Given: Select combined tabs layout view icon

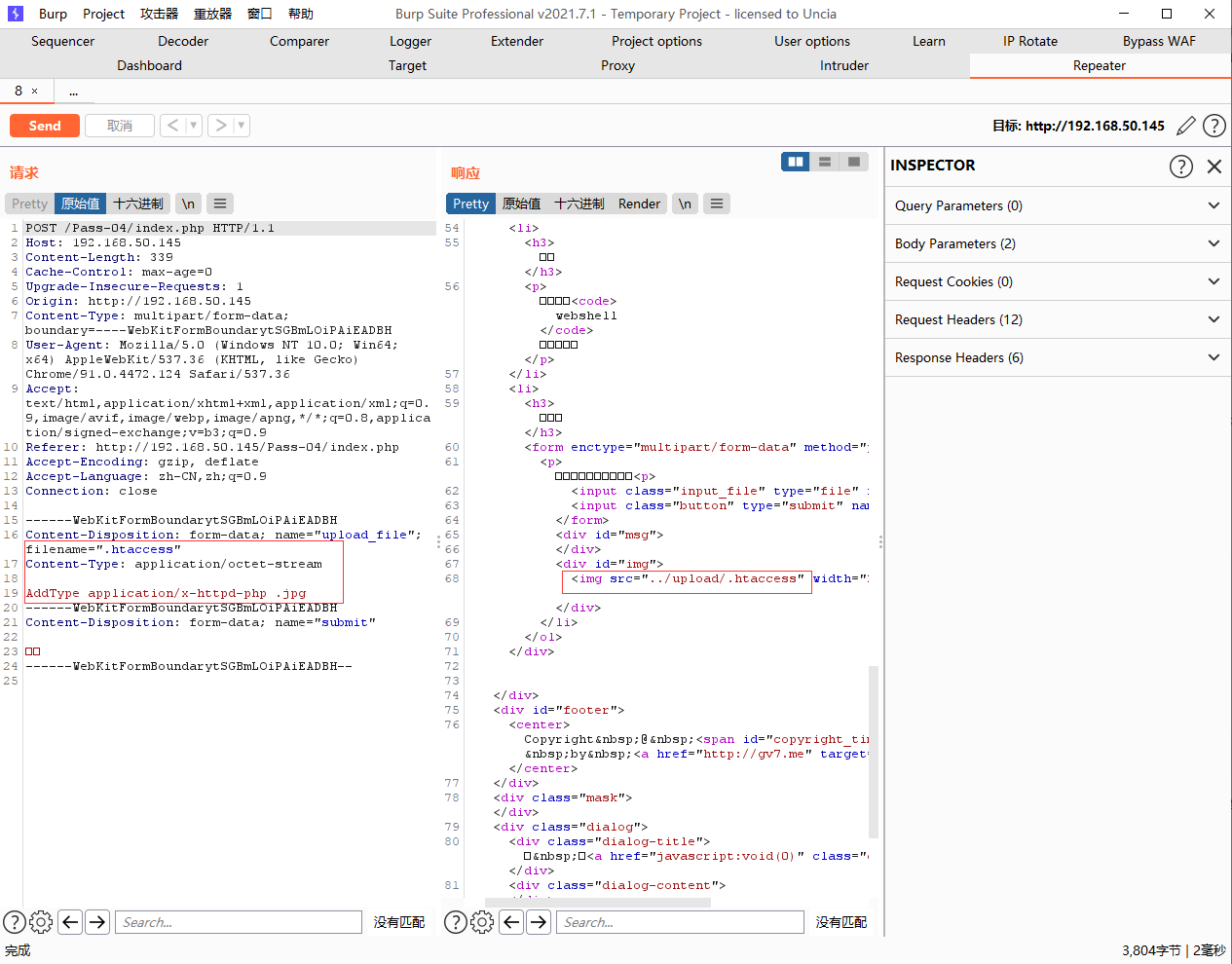Looking at the screenshot, I should click(x=854, y=162).
